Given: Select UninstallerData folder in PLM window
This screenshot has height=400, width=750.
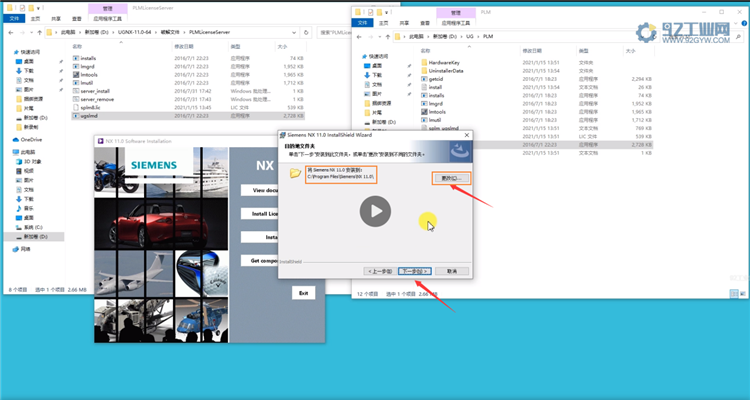Looking at the screenshot, I should tap(446, 70).
